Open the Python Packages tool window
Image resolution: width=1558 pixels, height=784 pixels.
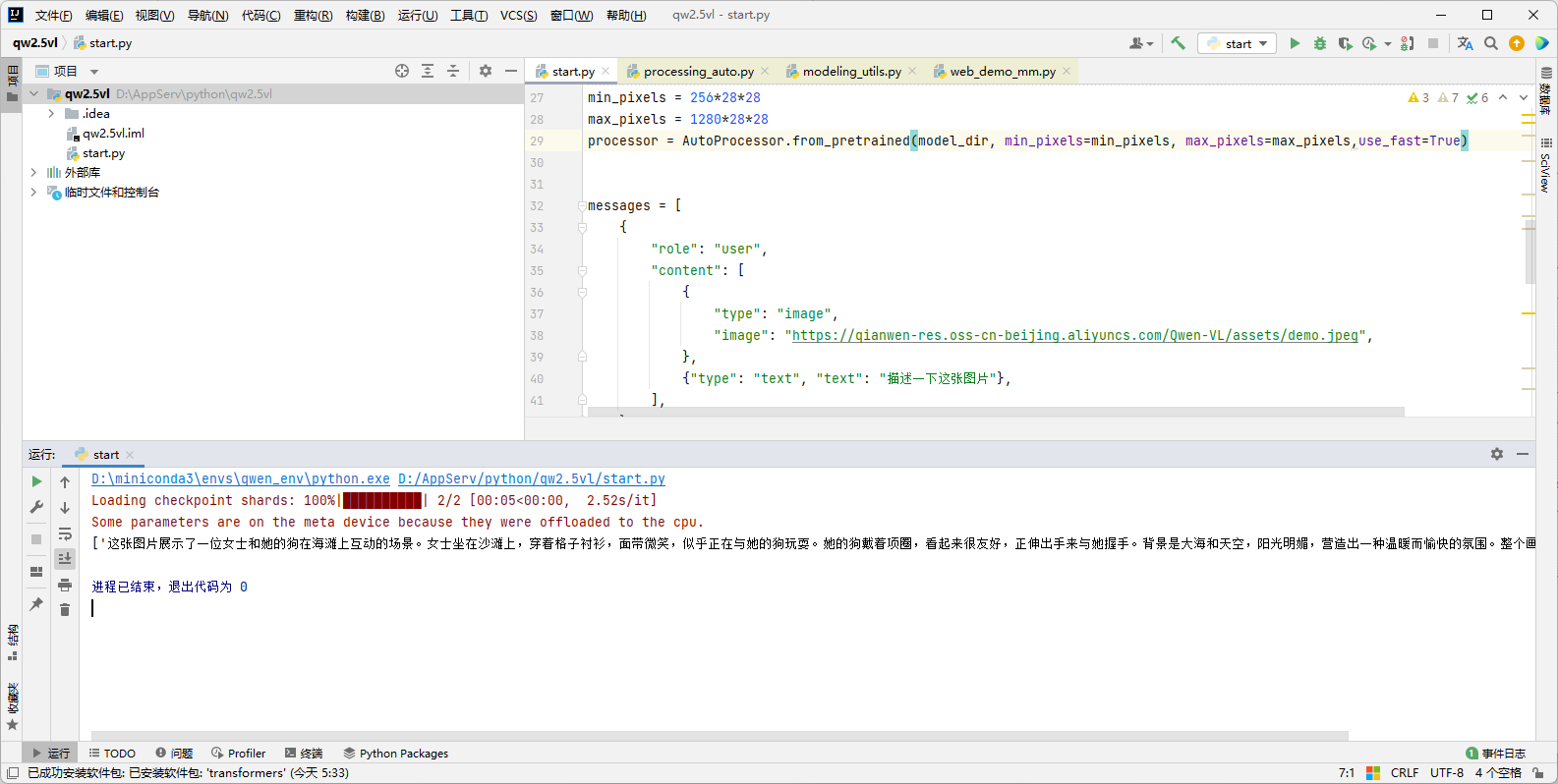[395, 754]
